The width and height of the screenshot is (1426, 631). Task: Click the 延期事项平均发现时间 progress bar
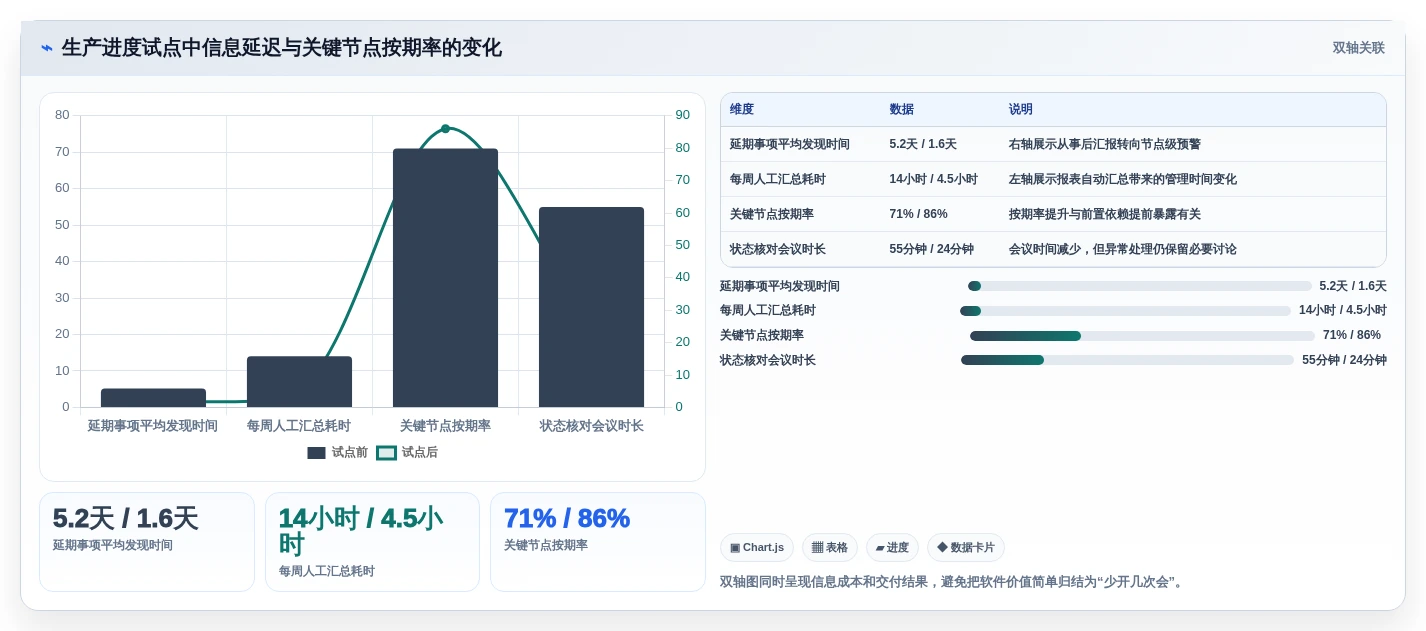click(1139, 286)
